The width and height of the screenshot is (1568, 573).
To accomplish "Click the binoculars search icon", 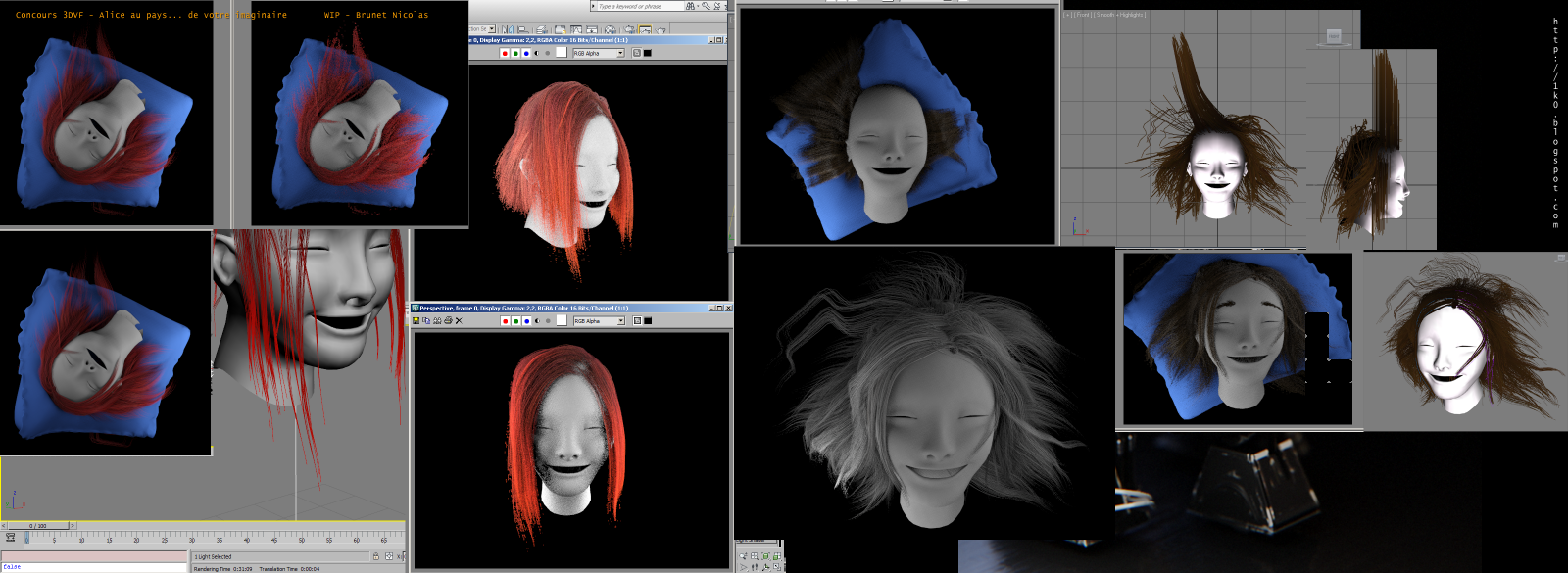I will coord(690,6).
